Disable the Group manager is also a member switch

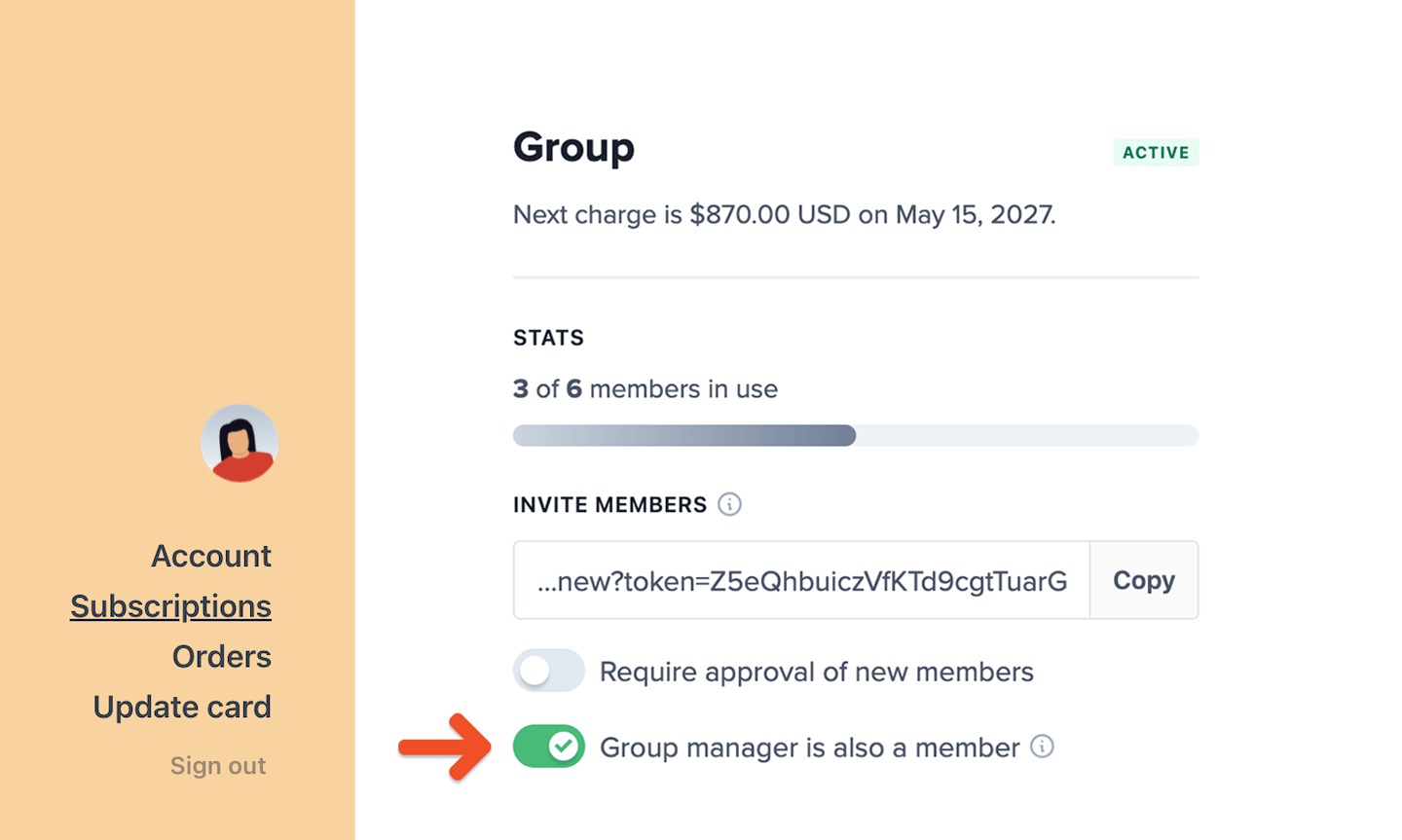[549, 747]
